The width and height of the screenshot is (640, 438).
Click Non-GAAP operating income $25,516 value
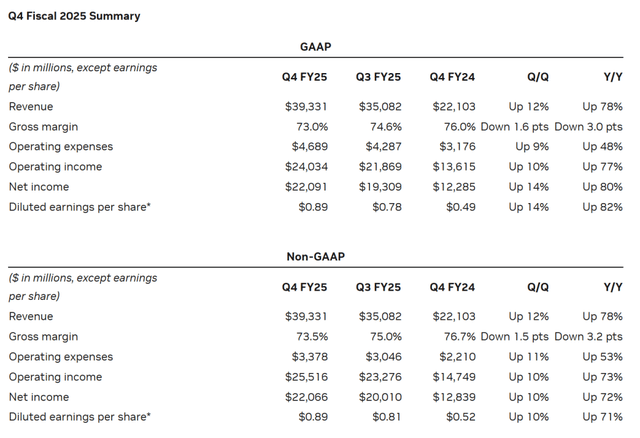click(x=306, y=376)
